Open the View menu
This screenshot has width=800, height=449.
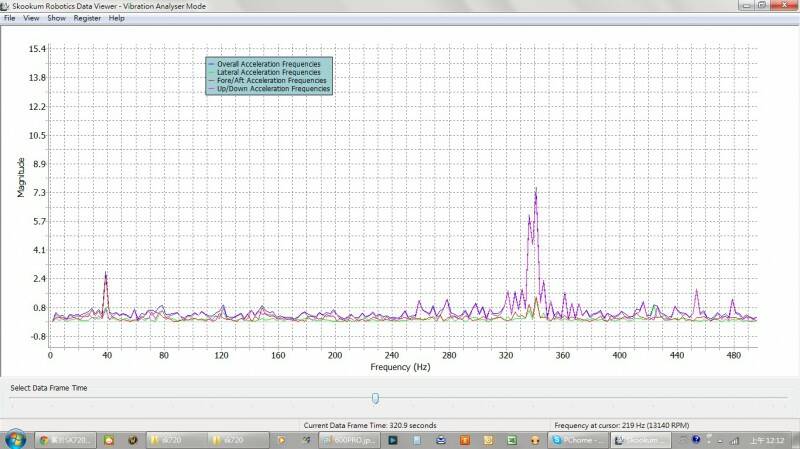click(31, 18)
